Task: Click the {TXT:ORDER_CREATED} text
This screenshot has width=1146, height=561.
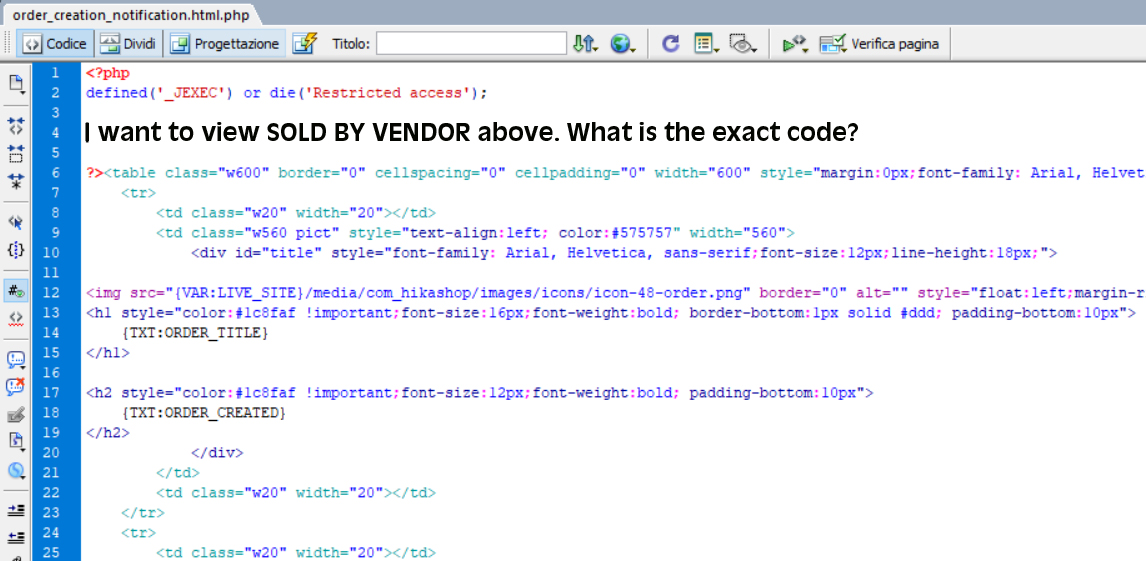Action: pyautogui.click(x=204, y=413)
